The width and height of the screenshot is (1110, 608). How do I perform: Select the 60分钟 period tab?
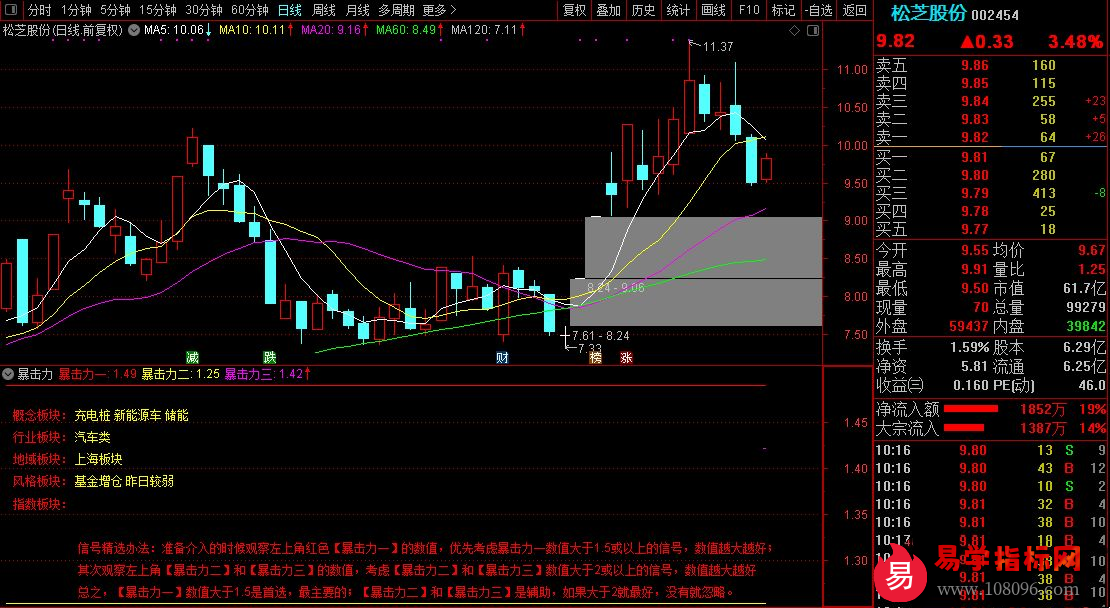point(250,10)
